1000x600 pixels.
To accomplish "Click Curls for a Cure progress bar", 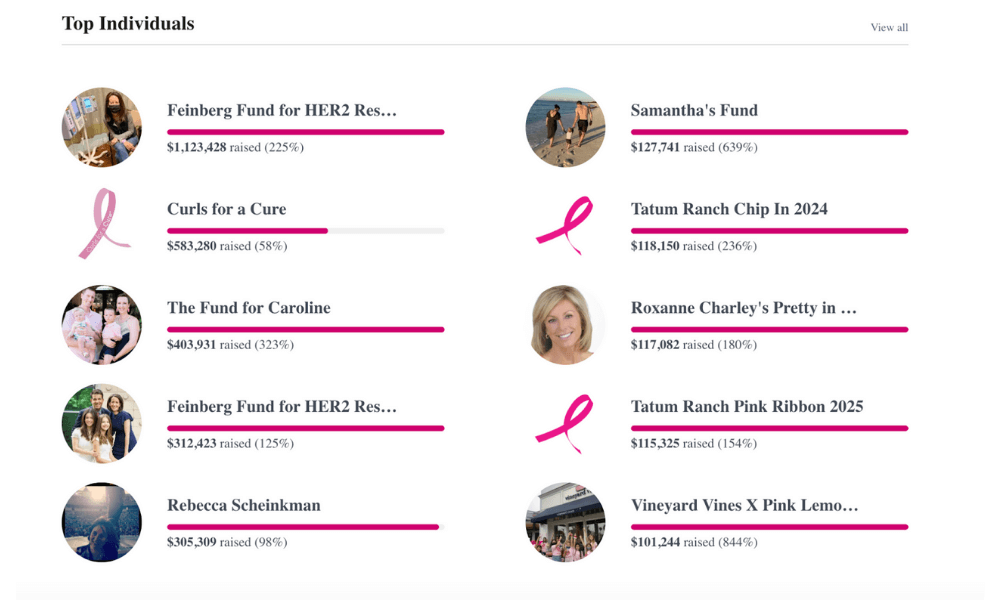I will point(305,231).
